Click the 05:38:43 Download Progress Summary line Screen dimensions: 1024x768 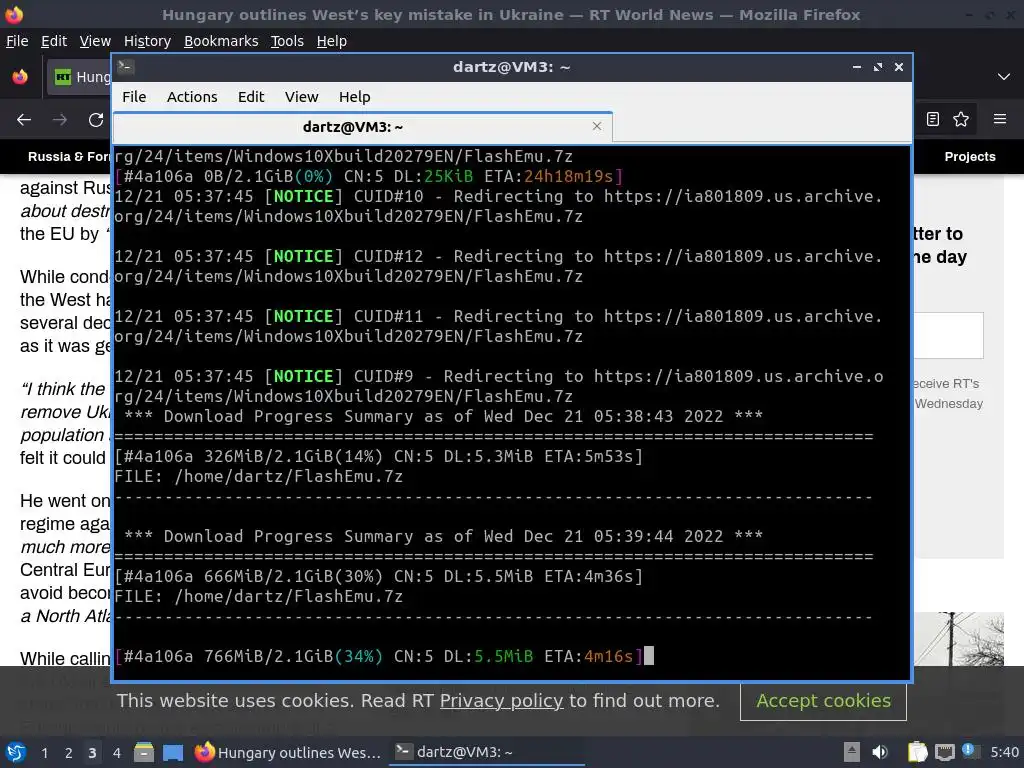click(443, 416)
